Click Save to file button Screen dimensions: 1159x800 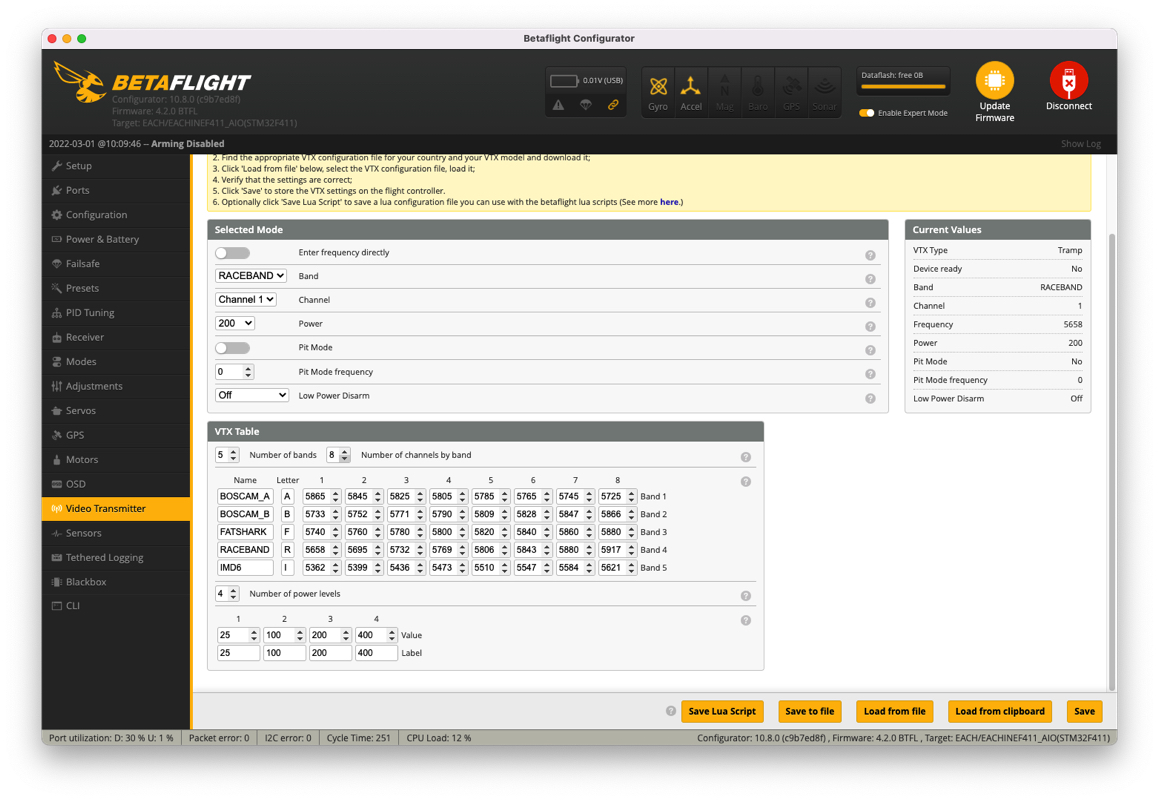coord(809,711)
